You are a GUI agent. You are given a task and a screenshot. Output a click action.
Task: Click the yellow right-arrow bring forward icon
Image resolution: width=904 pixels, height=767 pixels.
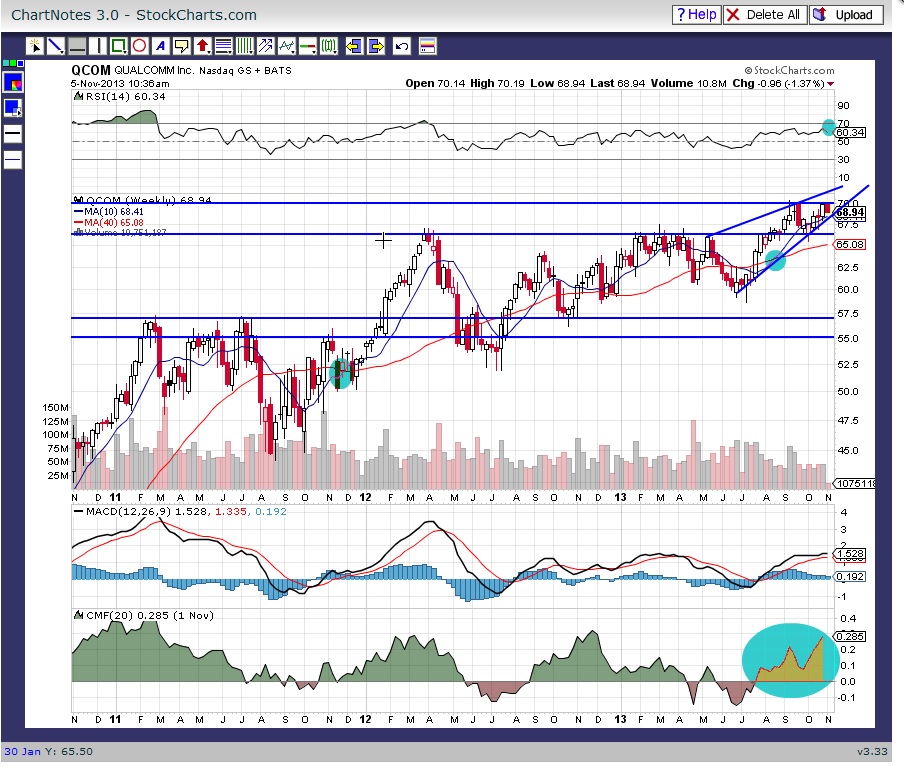pyautogui.click(x=376, y=46)
